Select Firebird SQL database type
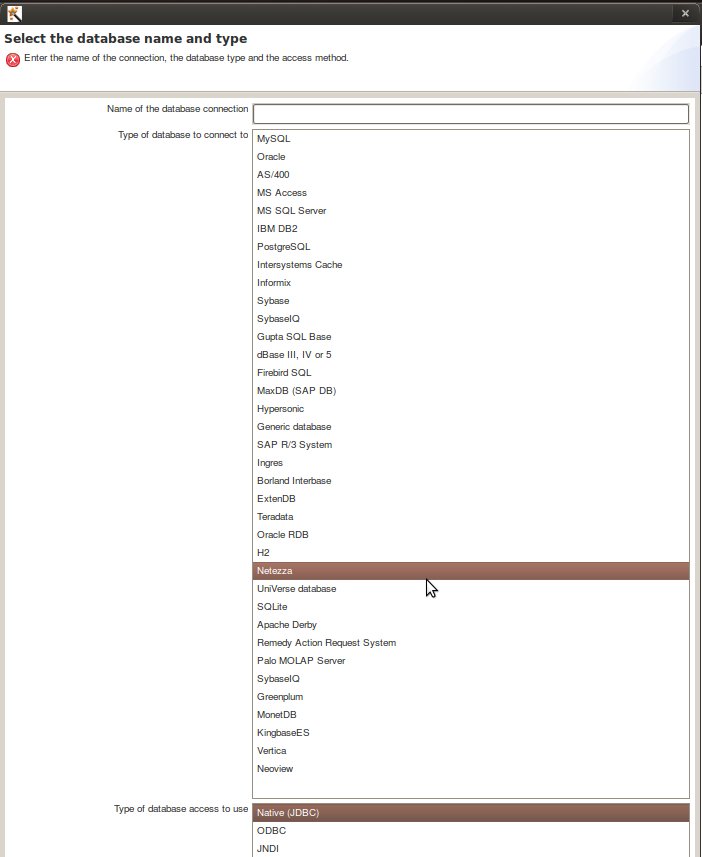This screenshot has height=857, width=702. pos(471,373)
